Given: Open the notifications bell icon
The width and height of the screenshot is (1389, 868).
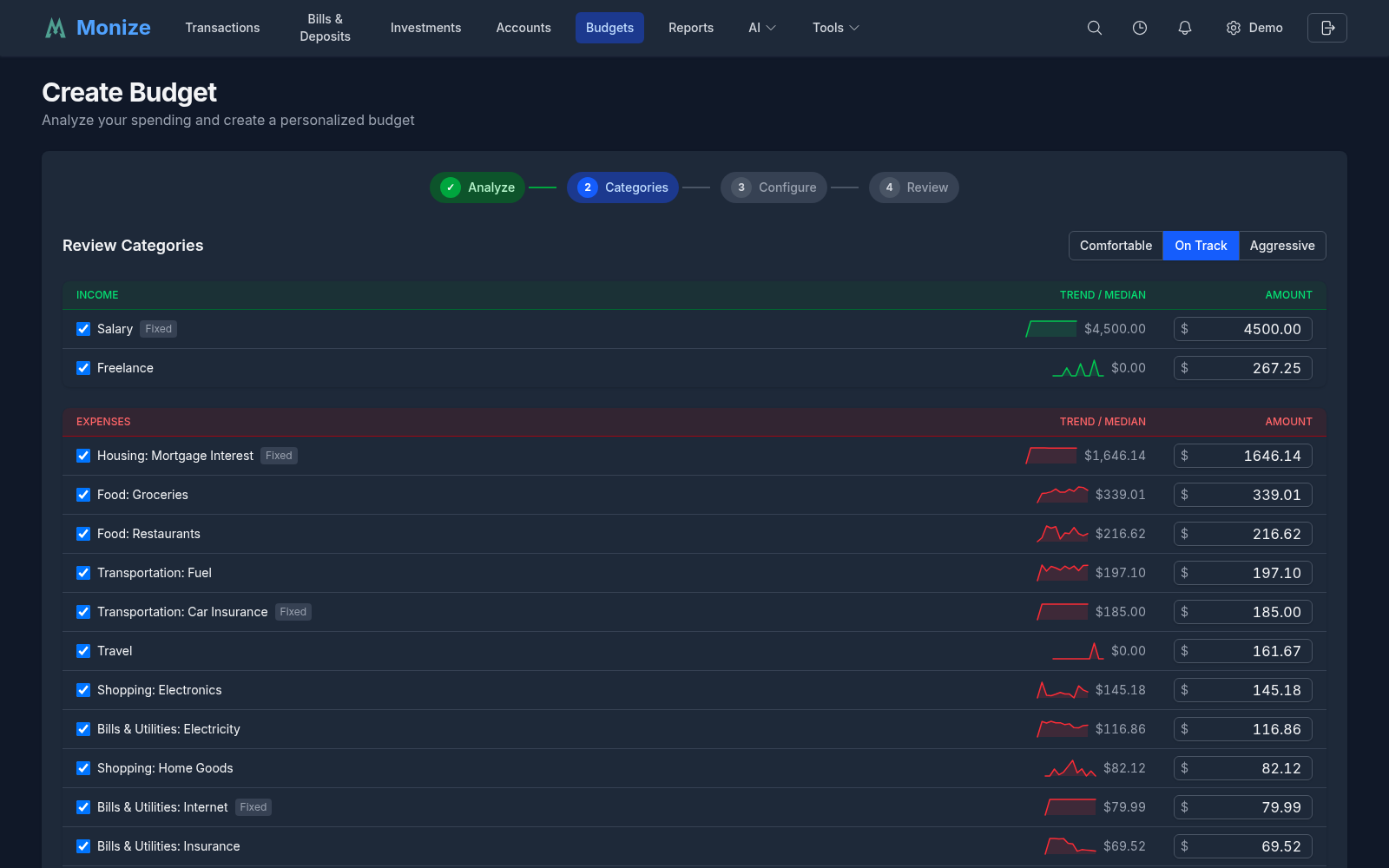Looking at the screenshot, I should 1185,28.
